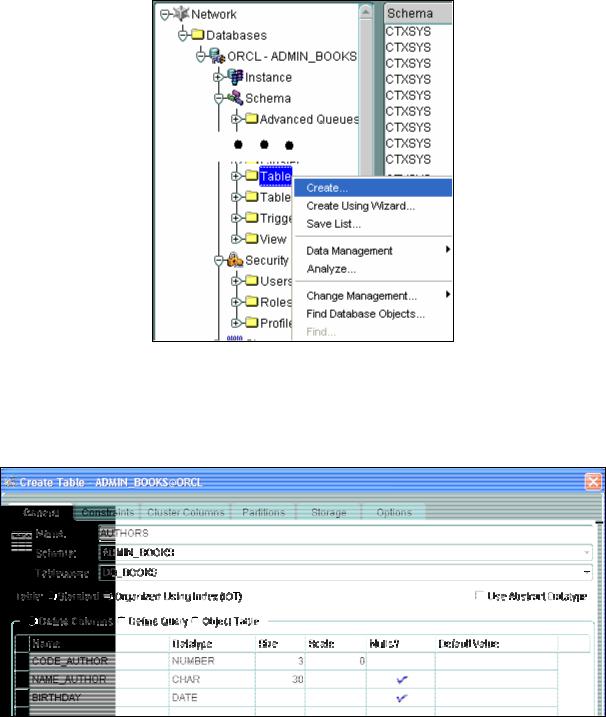The image size is (606, 717).
Task: Click the Schema node icon
Action: coord(236,97)
